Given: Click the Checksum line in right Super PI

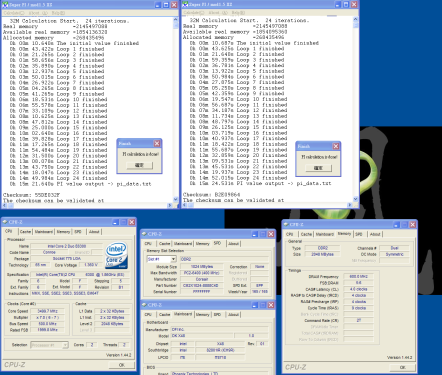Looking at the screenshot, I should coord(211,194).
